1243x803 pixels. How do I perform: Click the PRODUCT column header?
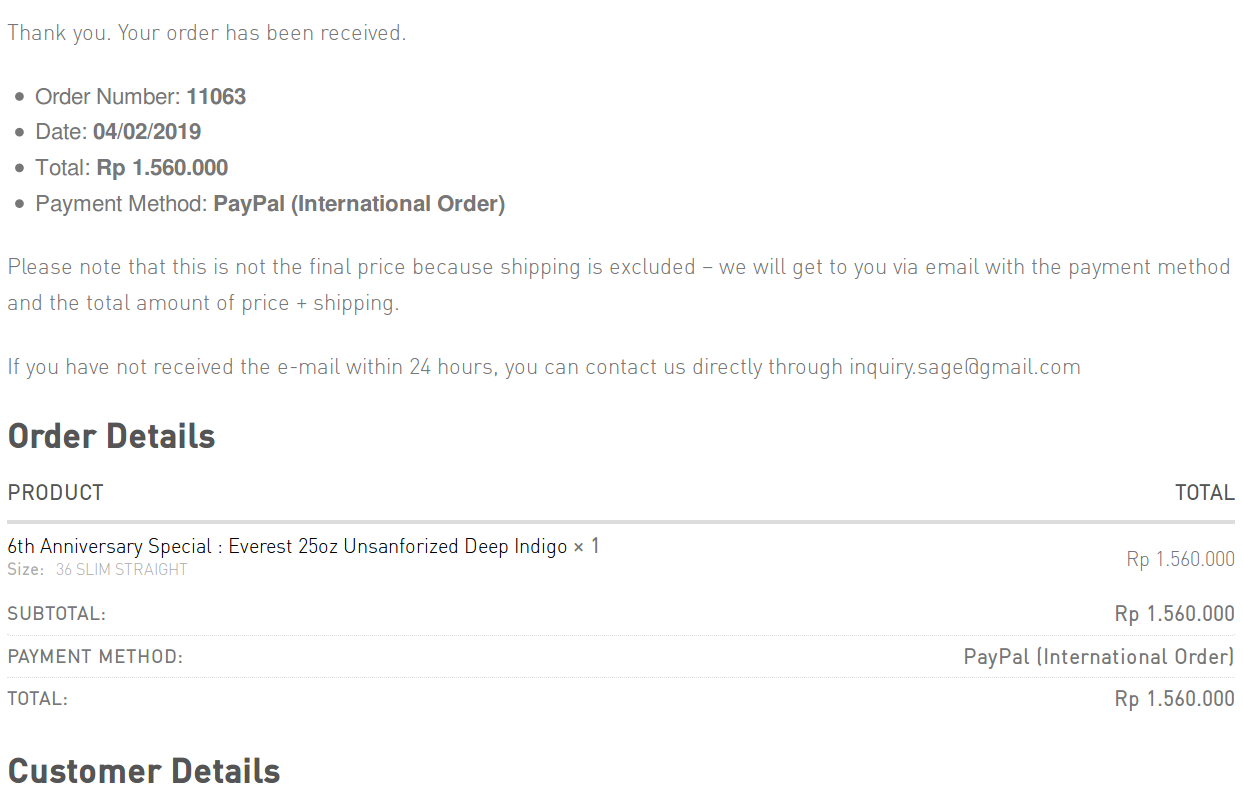(55, 493)
